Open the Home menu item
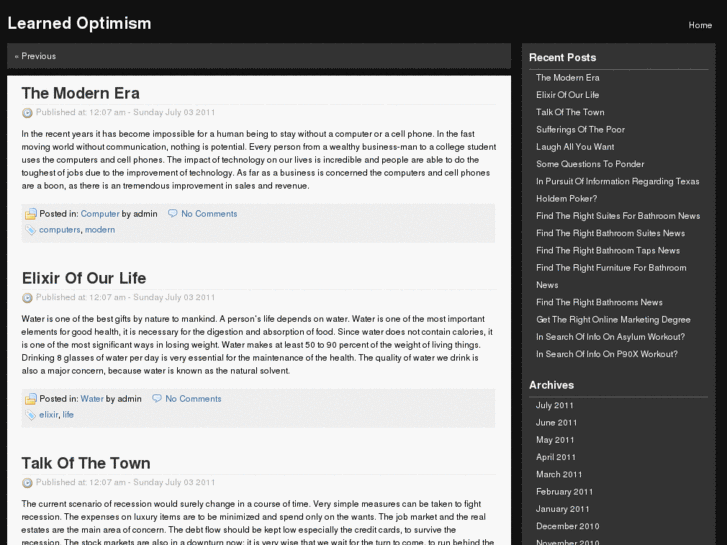 click(x=700, y=25)
